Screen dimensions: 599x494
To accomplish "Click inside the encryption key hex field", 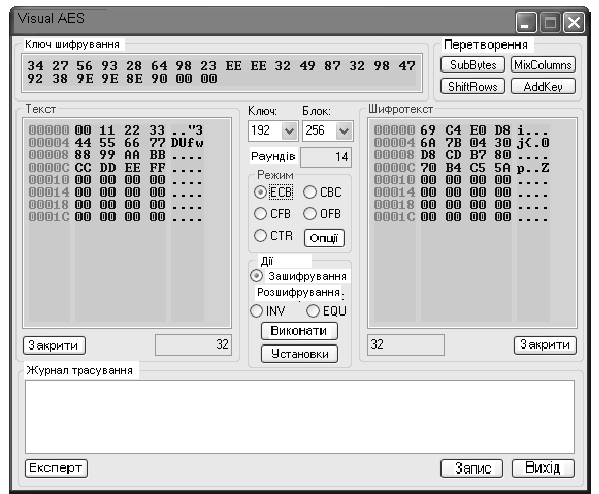I will click(x=222, y=73).
